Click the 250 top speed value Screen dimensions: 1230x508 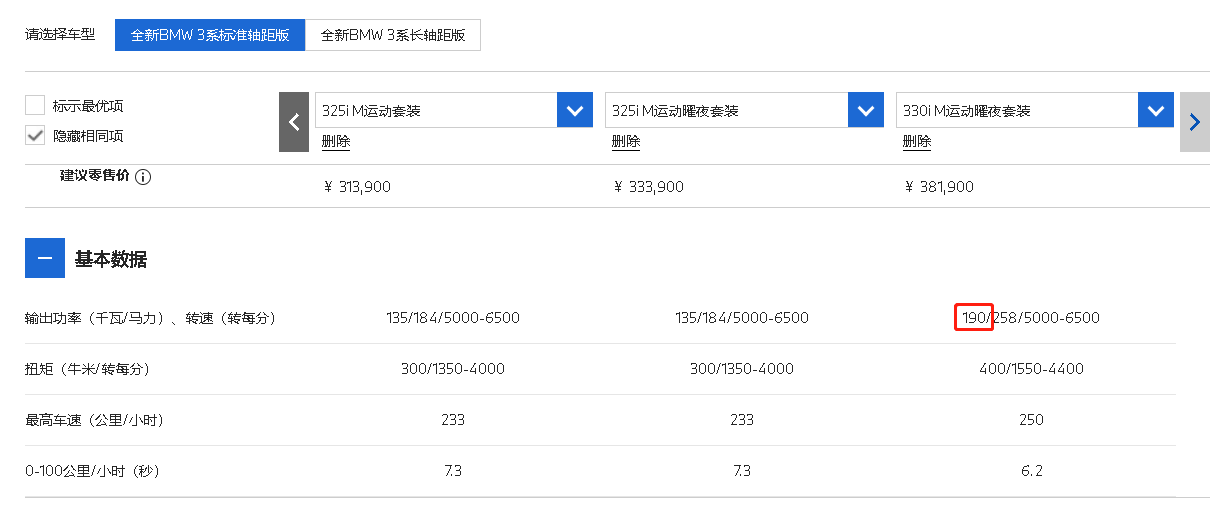[x=1031, y=420]
